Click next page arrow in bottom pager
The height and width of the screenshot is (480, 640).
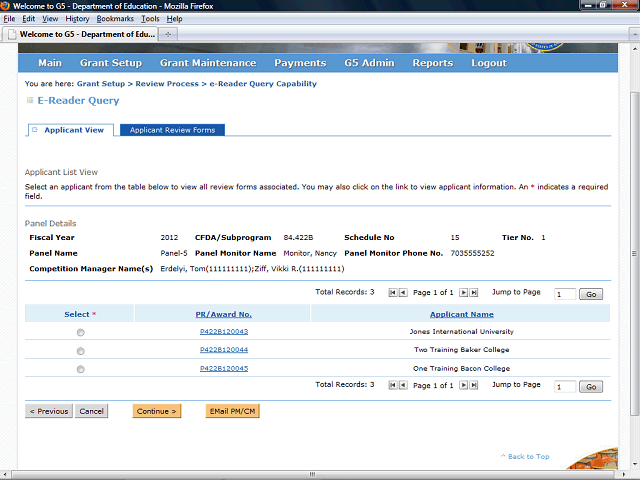tap(463, 385)
